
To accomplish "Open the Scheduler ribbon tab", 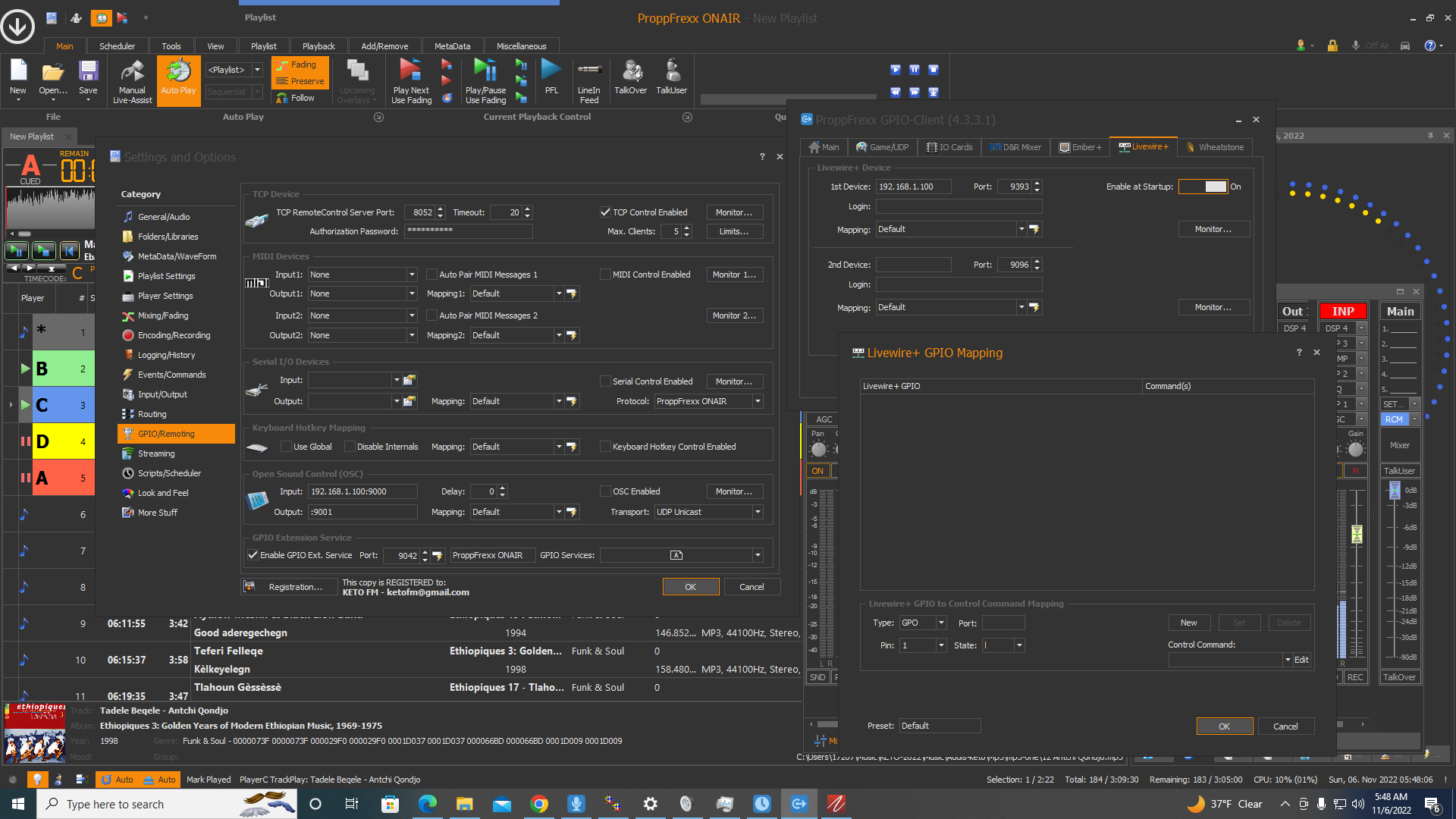I will (x=117, y=46).
